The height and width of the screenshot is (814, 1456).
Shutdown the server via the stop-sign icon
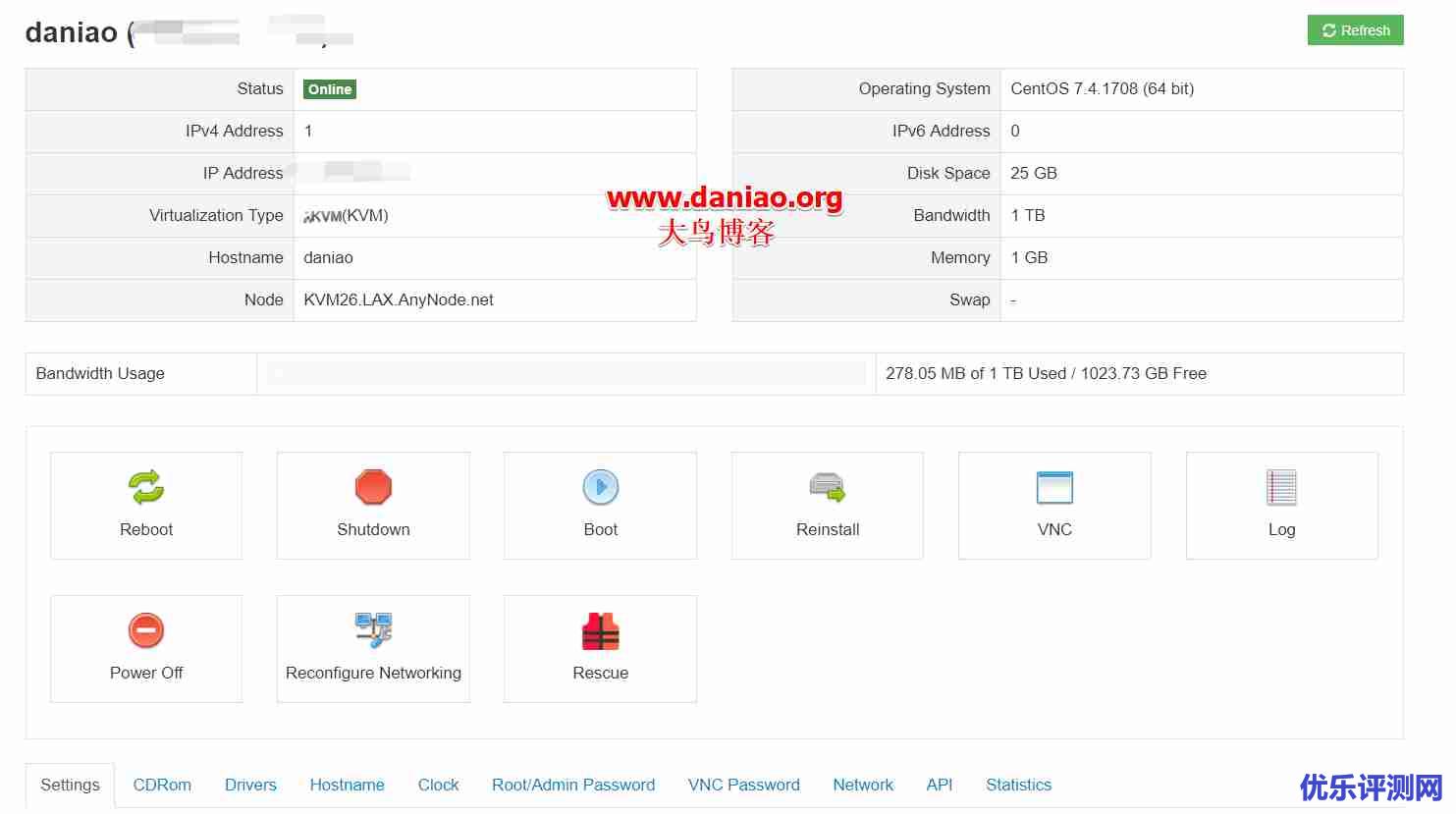pyautogui.click(x=373, y=487)
